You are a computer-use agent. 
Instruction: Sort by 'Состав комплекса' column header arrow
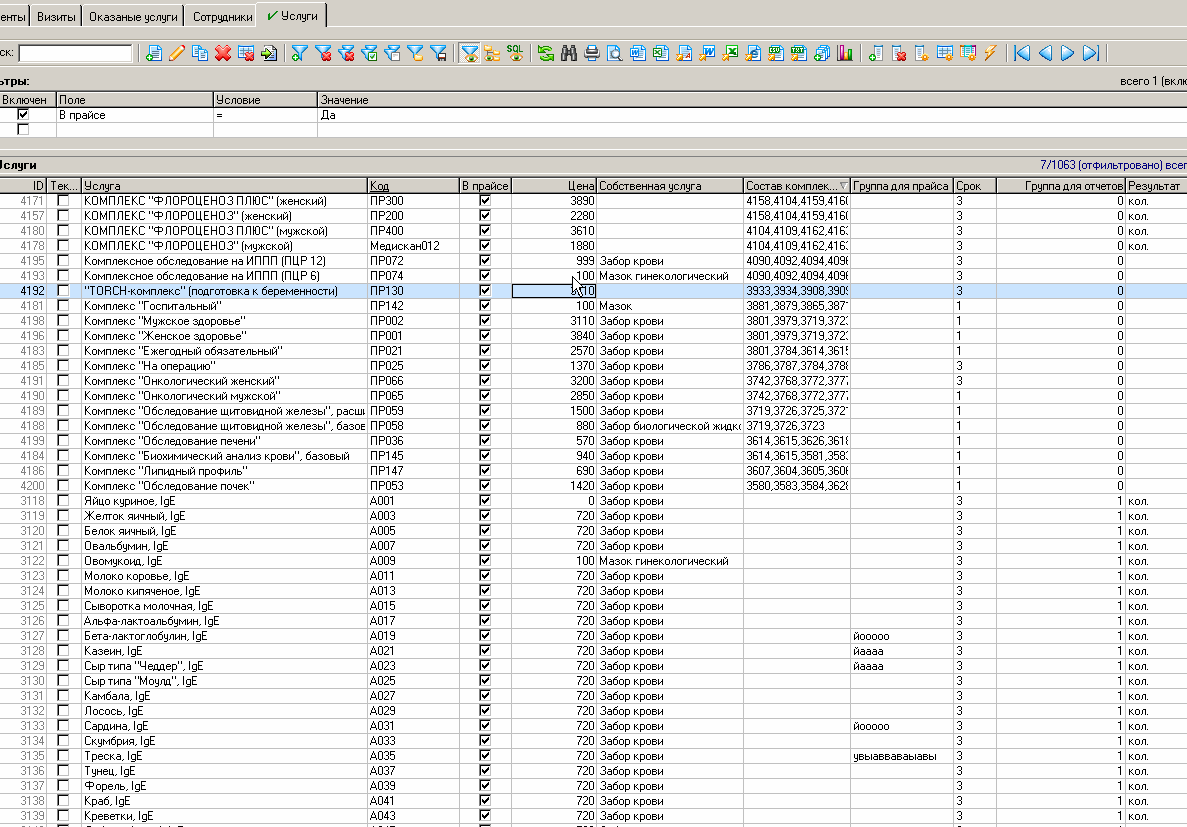pyautogui.click(x=842, y=186)
